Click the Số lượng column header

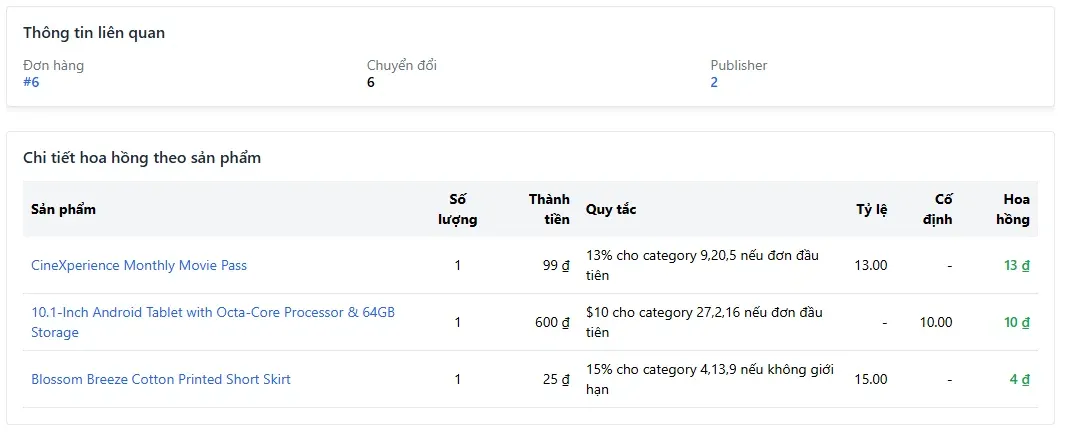[x=458, y=209]
